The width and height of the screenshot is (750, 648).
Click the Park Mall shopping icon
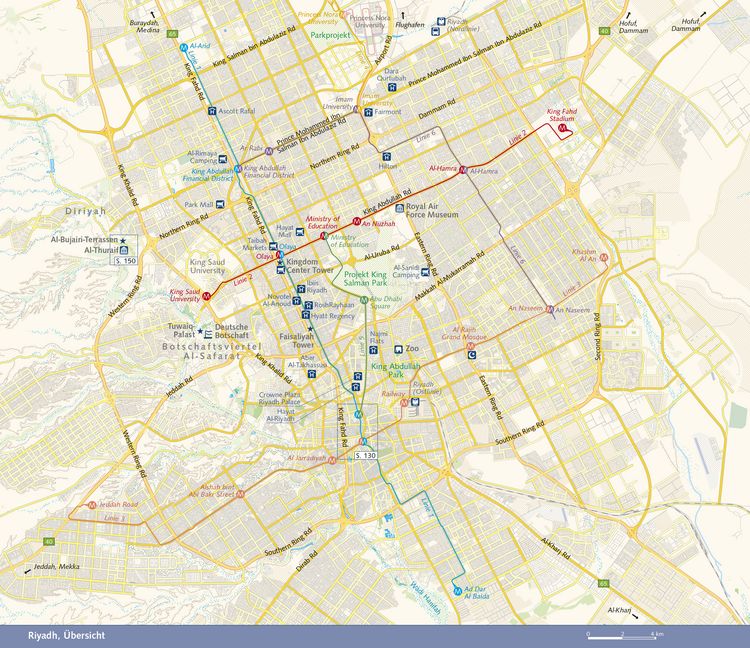tap(220, 204)
